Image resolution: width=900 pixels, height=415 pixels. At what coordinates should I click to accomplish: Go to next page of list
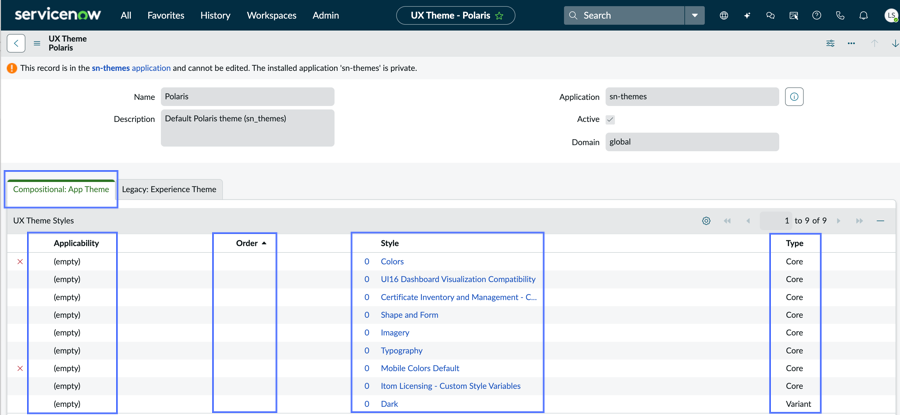(x=839, y=220)
